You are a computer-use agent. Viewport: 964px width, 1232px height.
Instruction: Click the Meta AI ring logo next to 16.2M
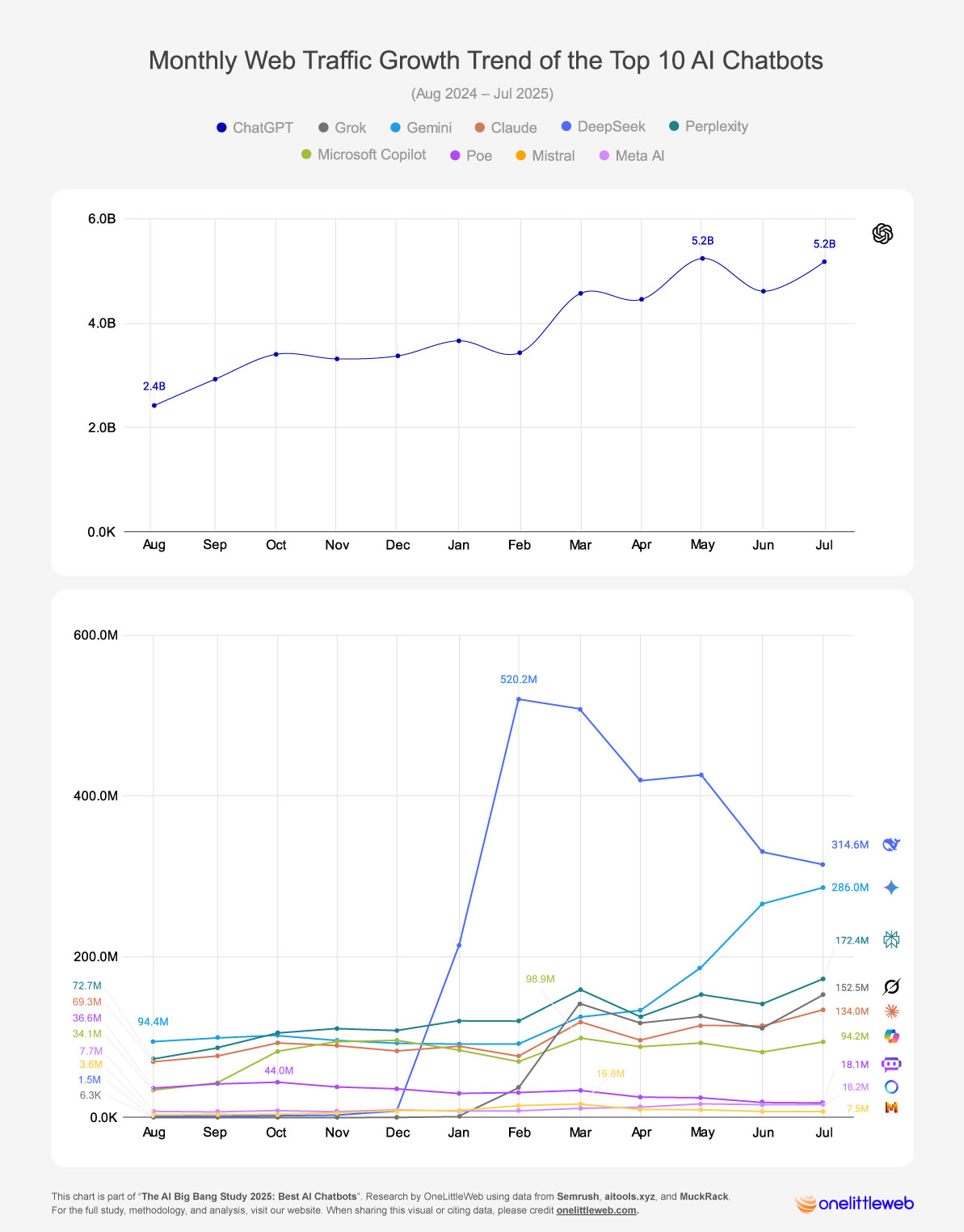[891, 1087]
